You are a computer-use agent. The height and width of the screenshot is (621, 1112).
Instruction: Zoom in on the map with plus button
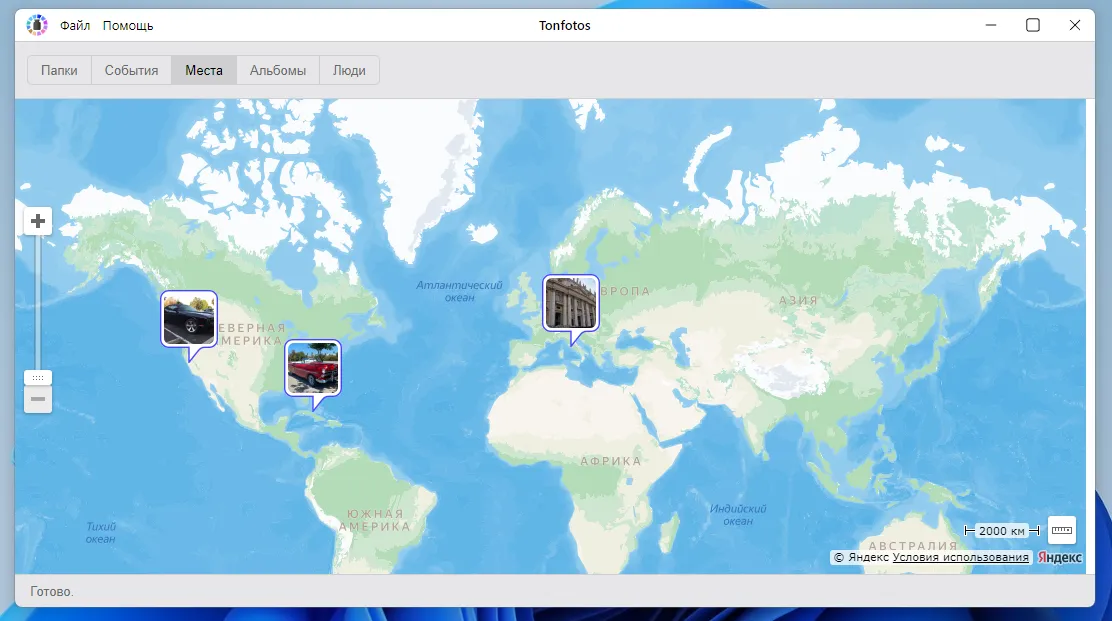(x=38, y=221)
